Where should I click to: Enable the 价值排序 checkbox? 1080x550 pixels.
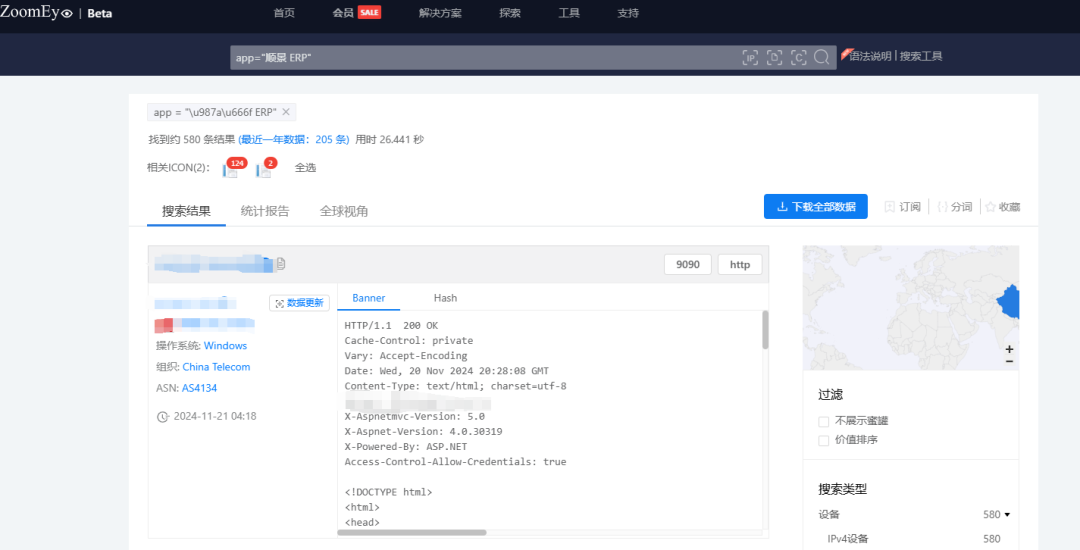point(823,440)
